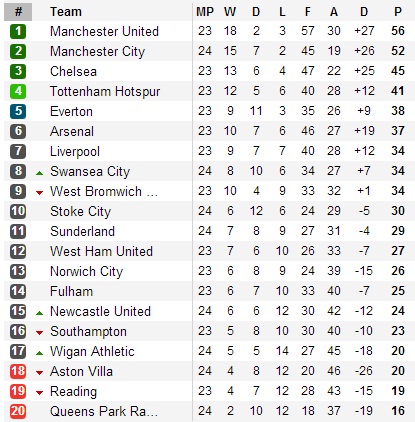The height and width of the screenshot is (422, 415).
Task: Click the red down arrow beside West Bromwich
Action: (x=39, y=193)
